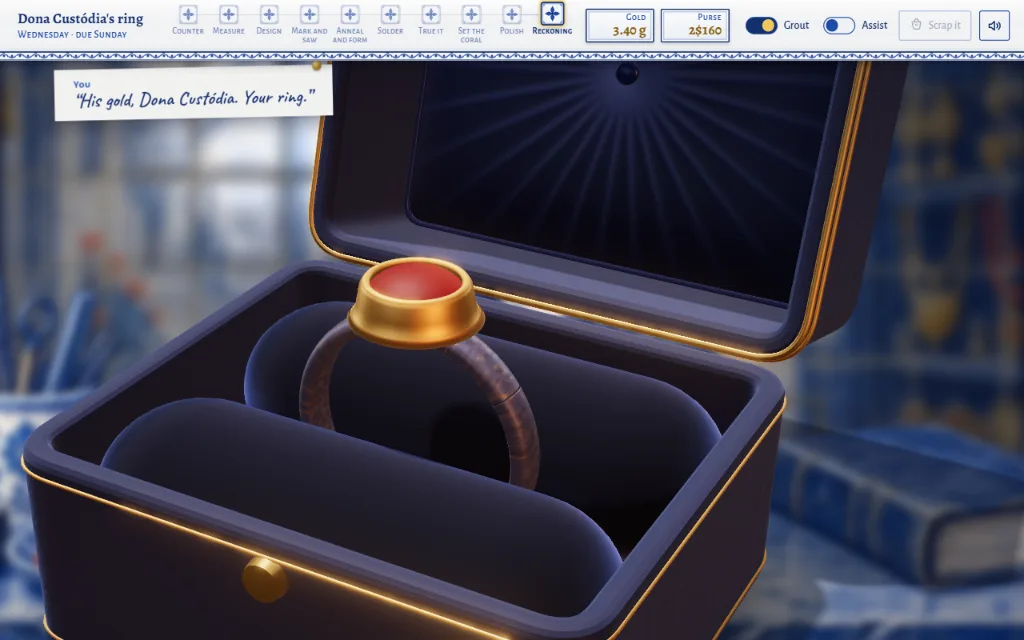The width and height of the screenshot is (1024, 640).
Task: Click the note "His gold, Dona Custódia. Your ring."
Action: tap(194, 93)
